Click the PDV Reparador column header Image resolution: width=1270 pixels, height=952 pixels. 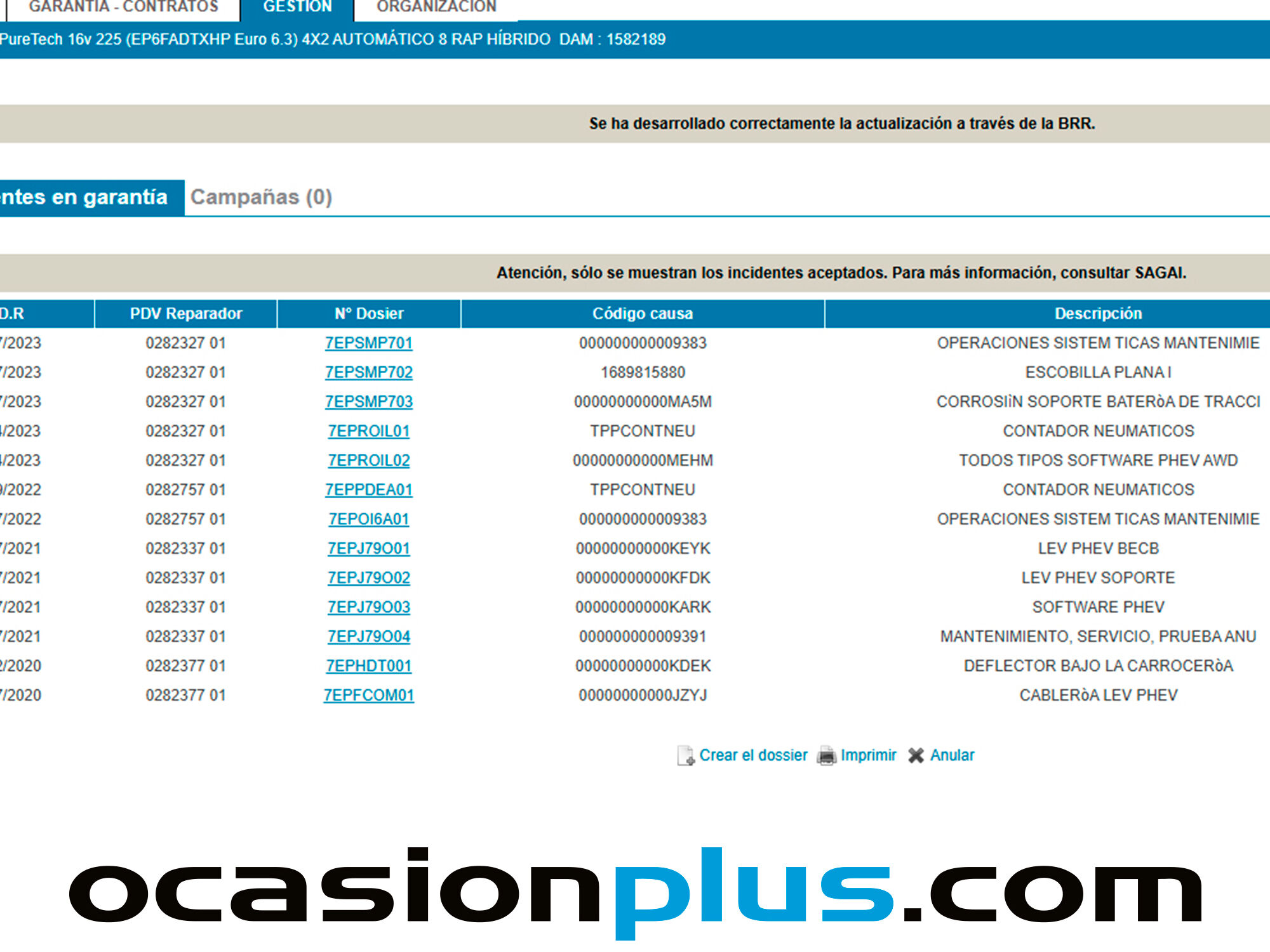(x=185, y=314)
